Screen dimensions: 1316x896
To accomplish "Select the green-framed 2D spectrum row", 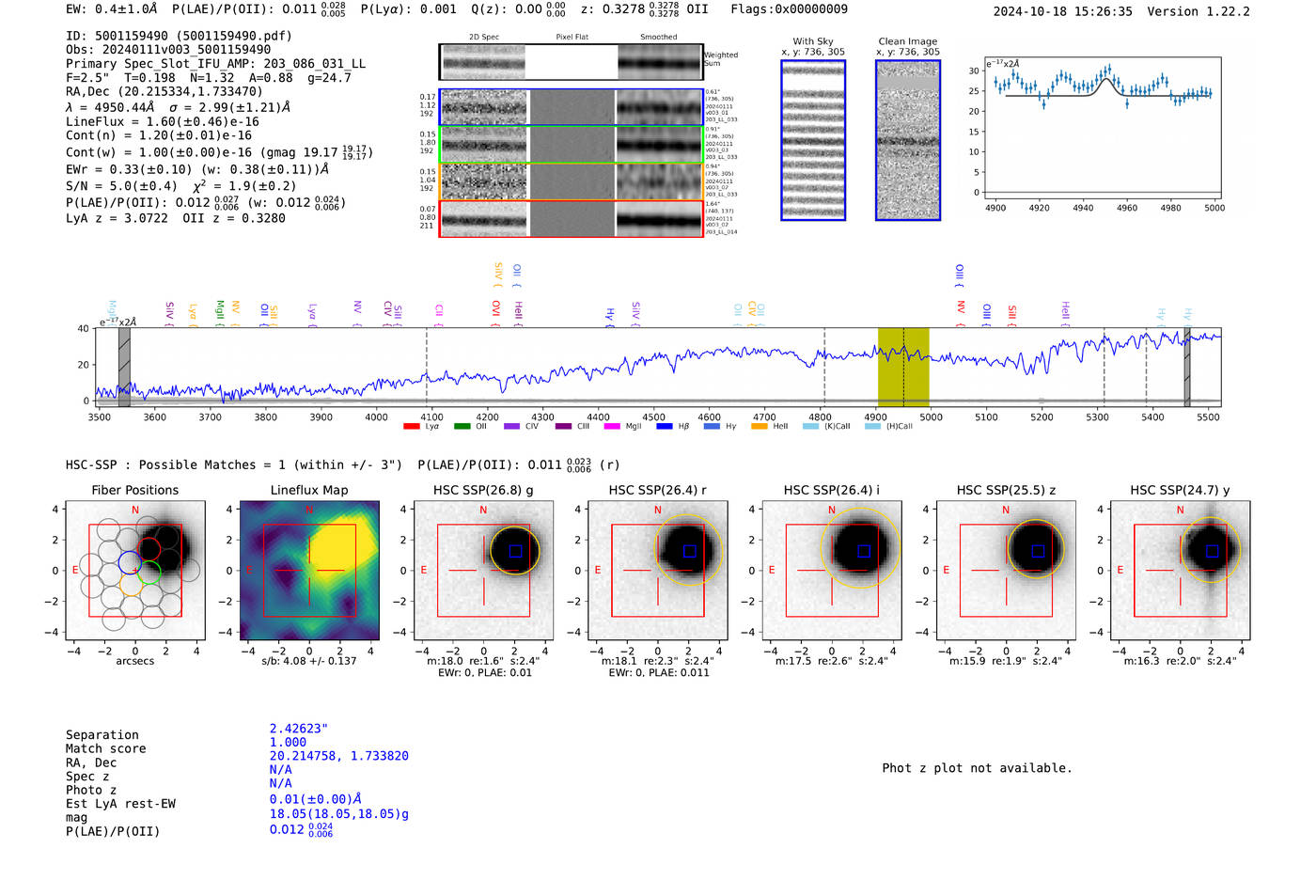I will point(572,145).
